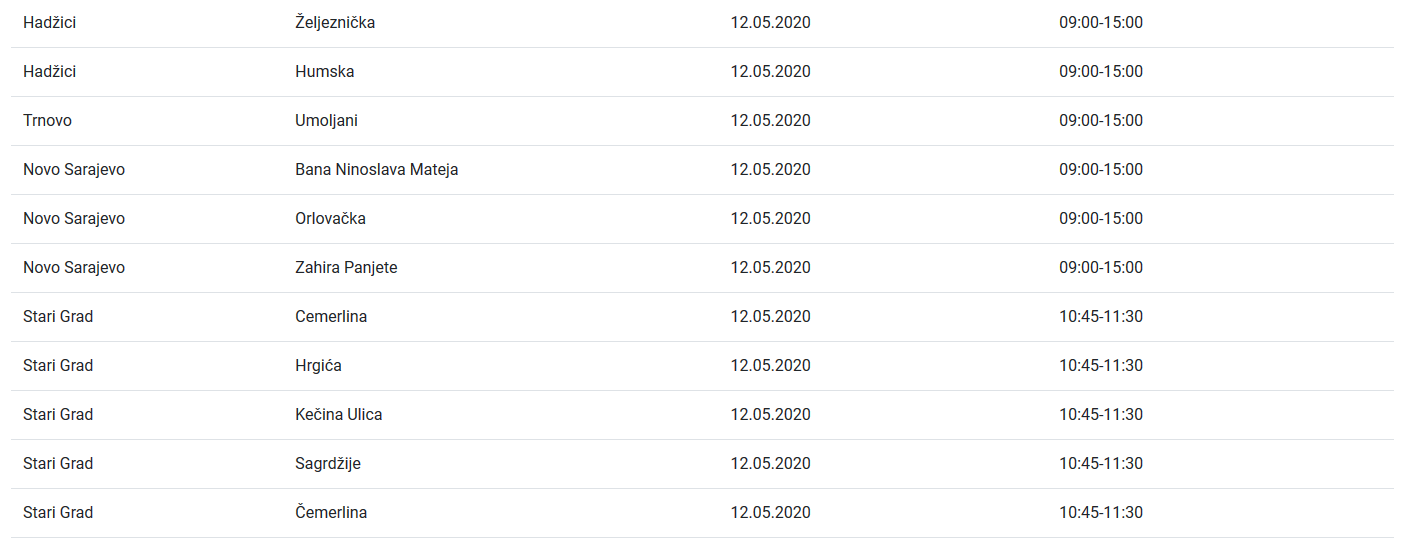This screenshot has width=1414, height=539.
Task: Select the Hrgića street entry
Action: [318, 365]
